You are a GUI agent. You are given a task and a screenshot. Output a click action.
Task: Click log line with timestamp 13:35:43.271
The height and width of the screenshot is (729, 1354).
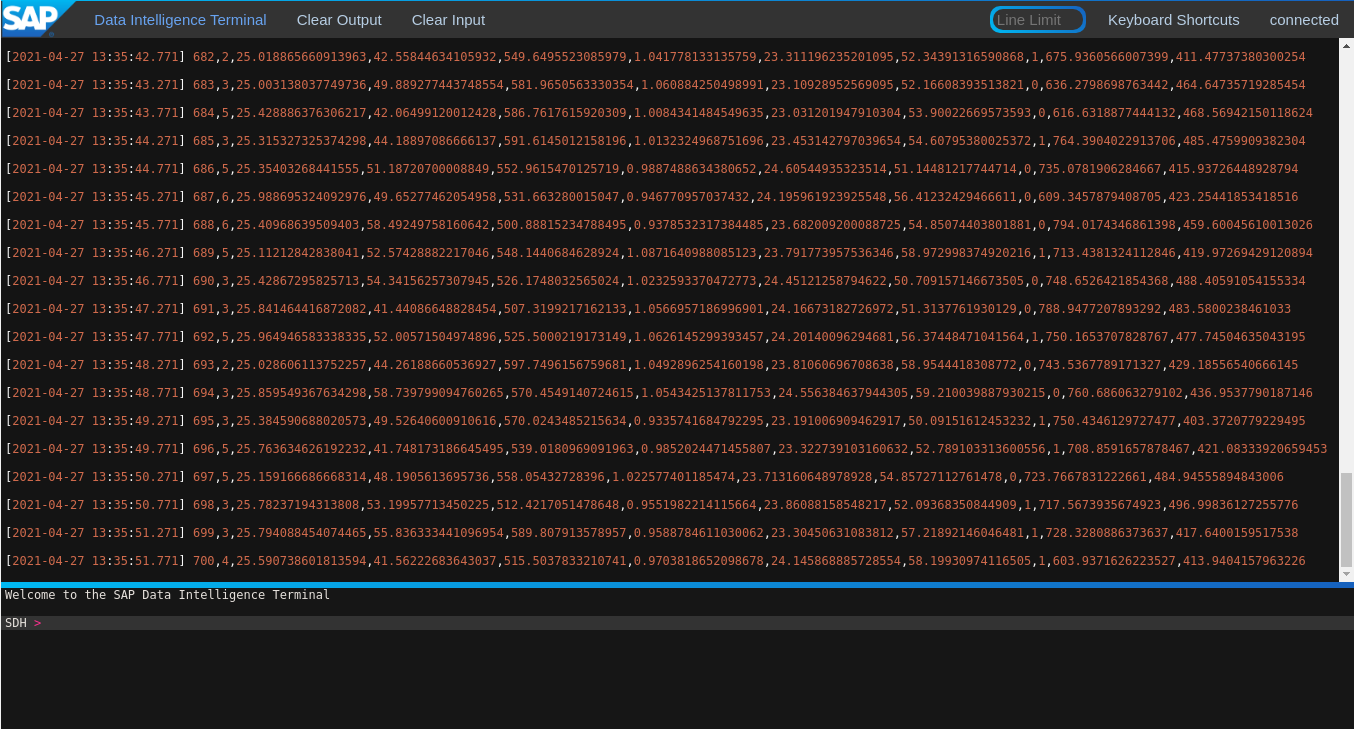[x=655, y=85]
